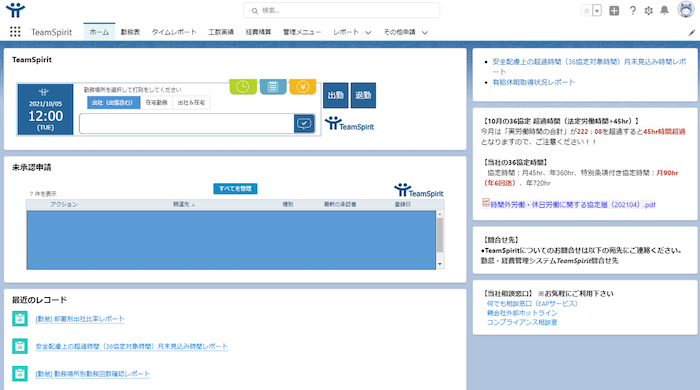
Task: Open the green clock tab icon
Action: 243,87
